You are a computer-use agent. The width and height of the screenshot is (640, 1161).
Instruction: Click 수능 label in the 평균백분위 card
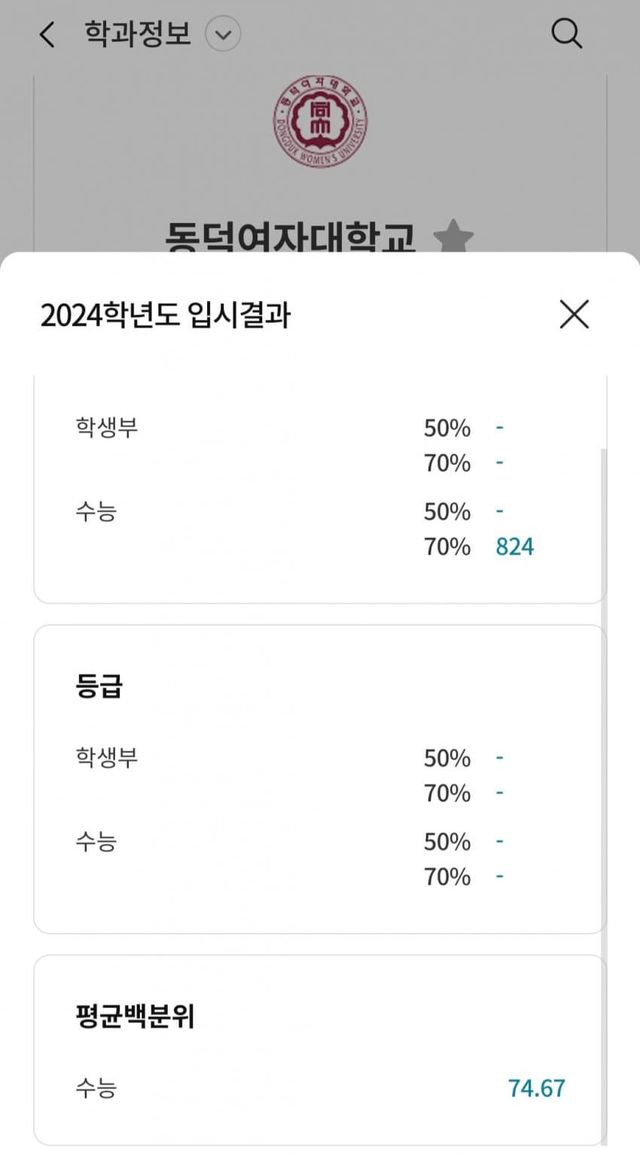pyautogui.click(x=95, y=1088)
